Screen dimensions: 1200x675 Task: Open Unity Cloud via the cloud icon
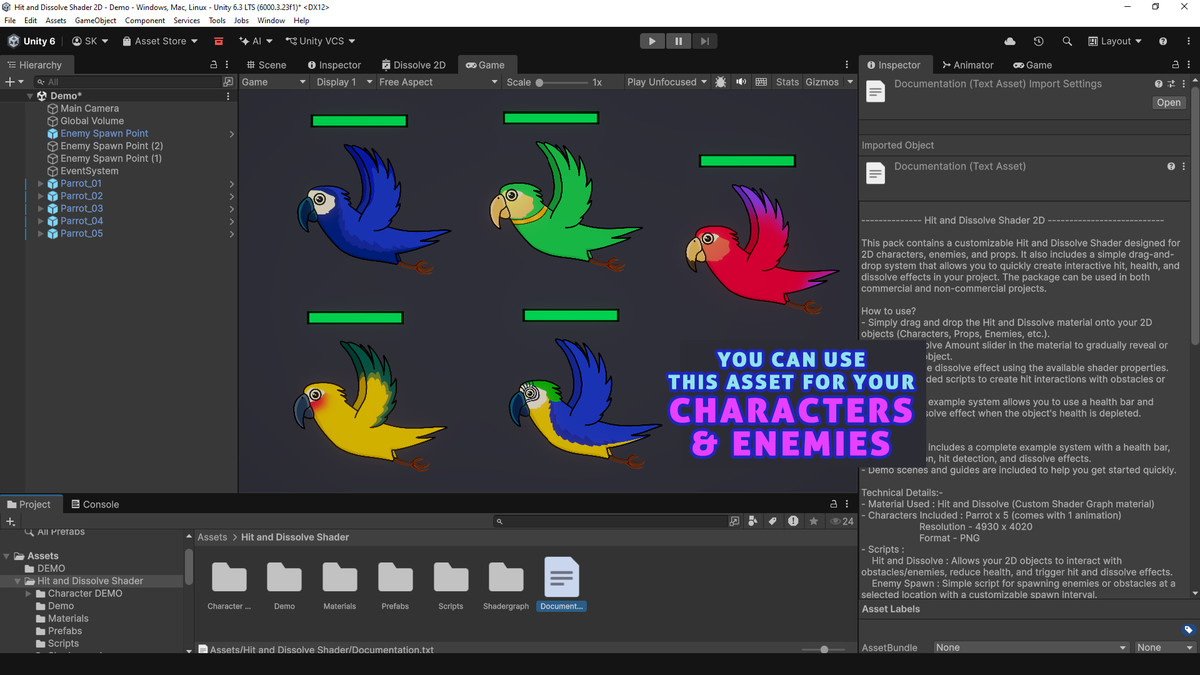[1010, 41]
